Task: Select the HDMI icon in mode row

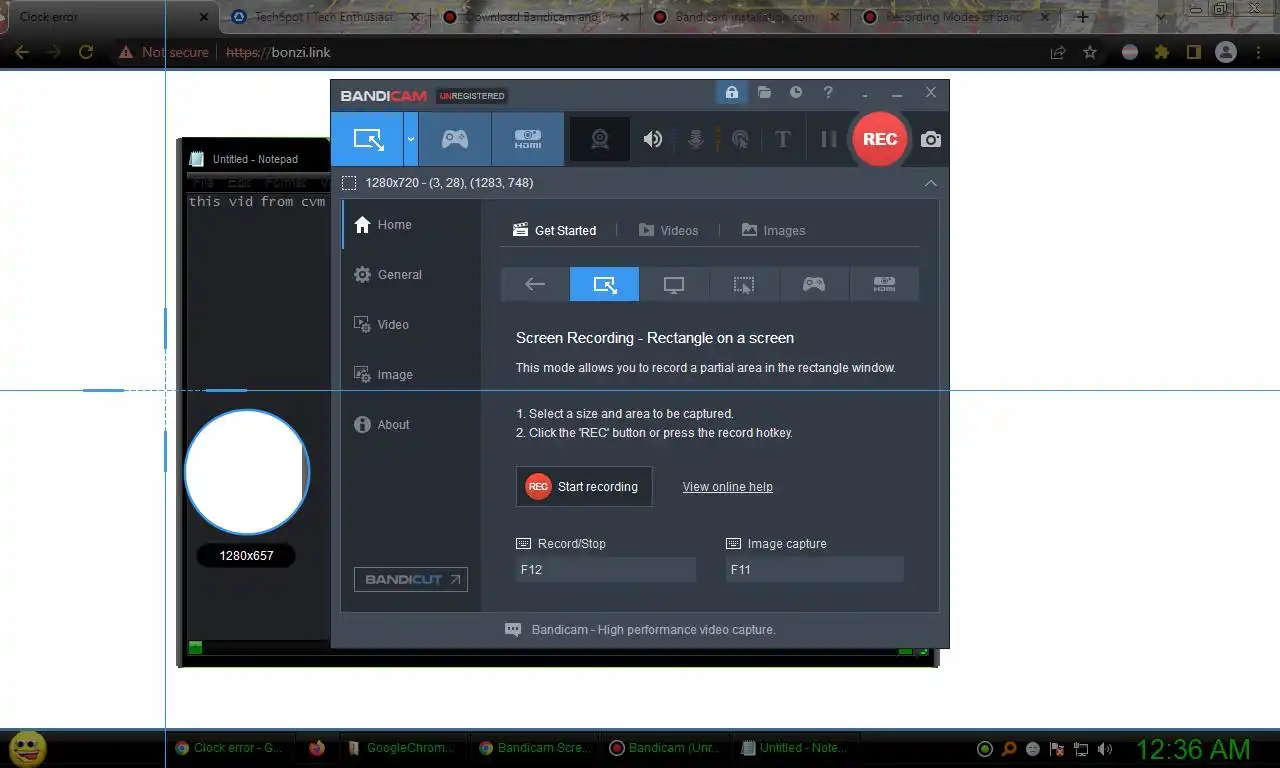Action: point(884,284)
